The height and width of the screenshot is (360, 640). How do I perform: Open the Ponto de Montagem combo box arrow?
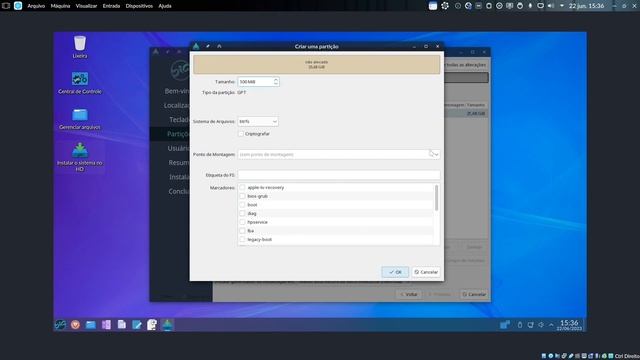[x=435, y=154]
